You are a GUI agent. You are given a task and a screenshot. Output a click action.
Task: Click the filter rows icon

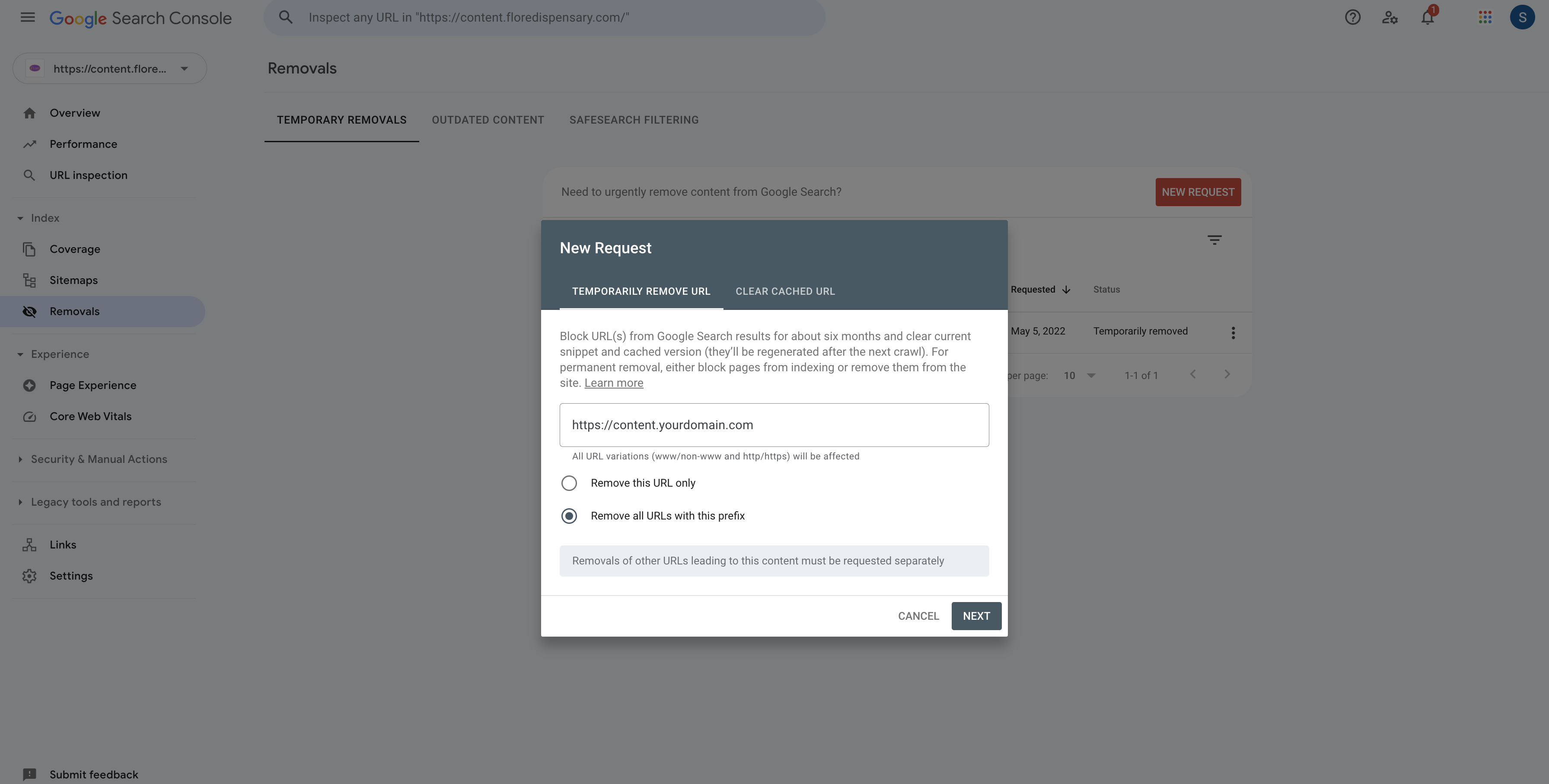pos(1214,240)
